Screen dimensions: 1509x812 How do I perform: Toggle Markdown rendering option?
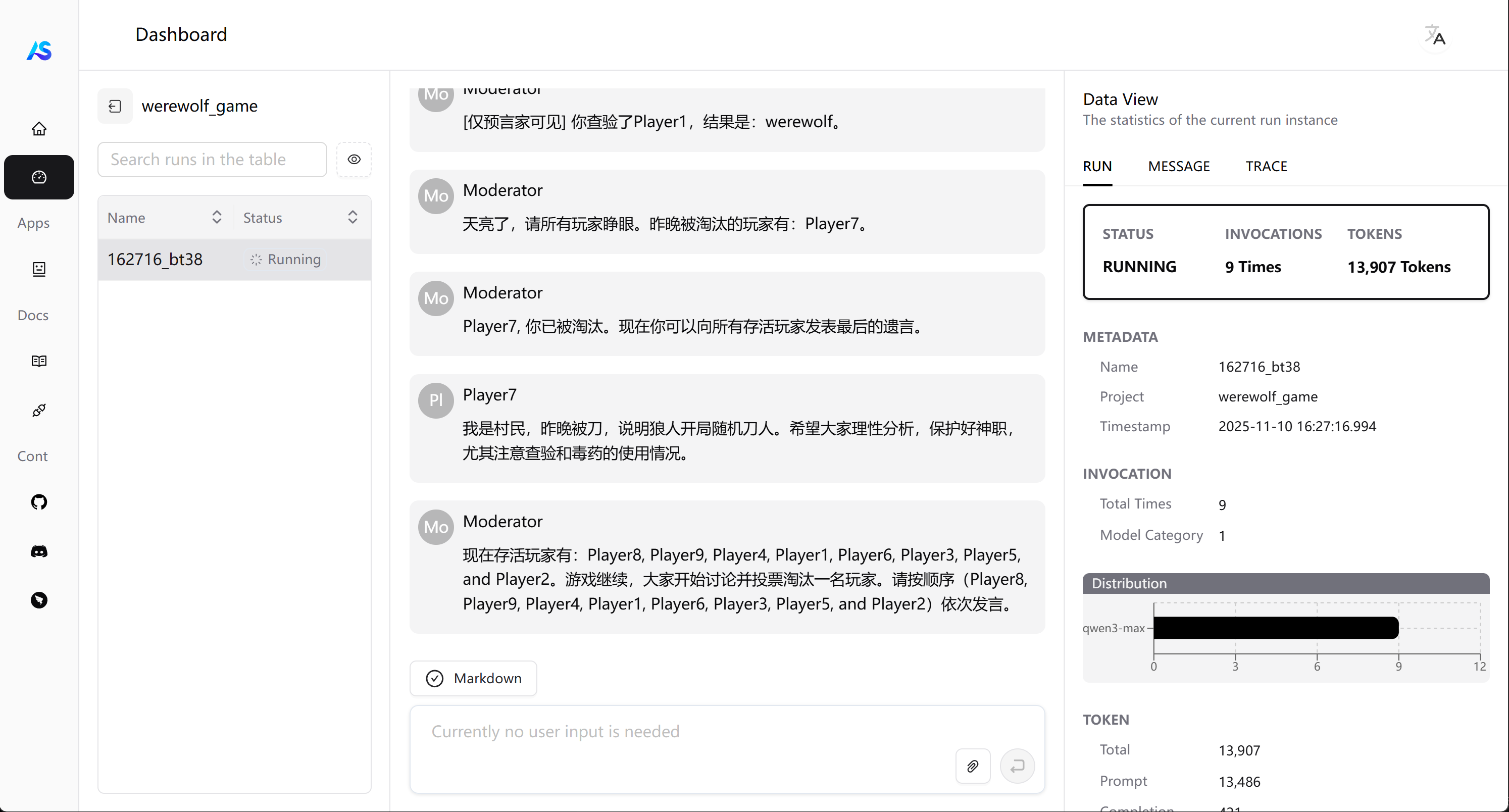pos(473,678)
